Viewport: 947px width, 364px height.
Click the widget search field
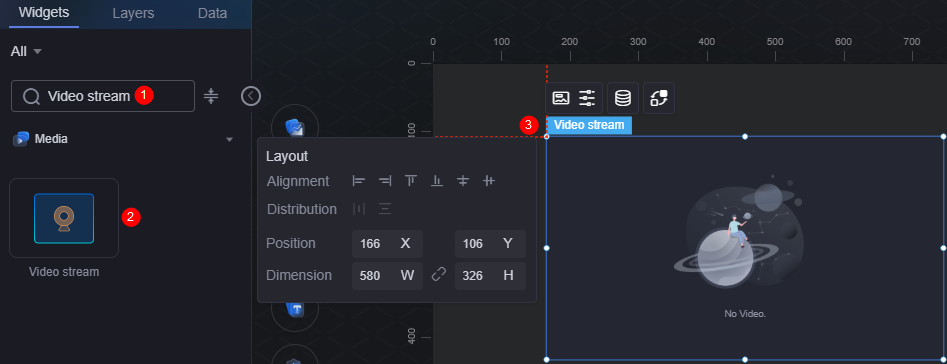click(x=103, y=96)
